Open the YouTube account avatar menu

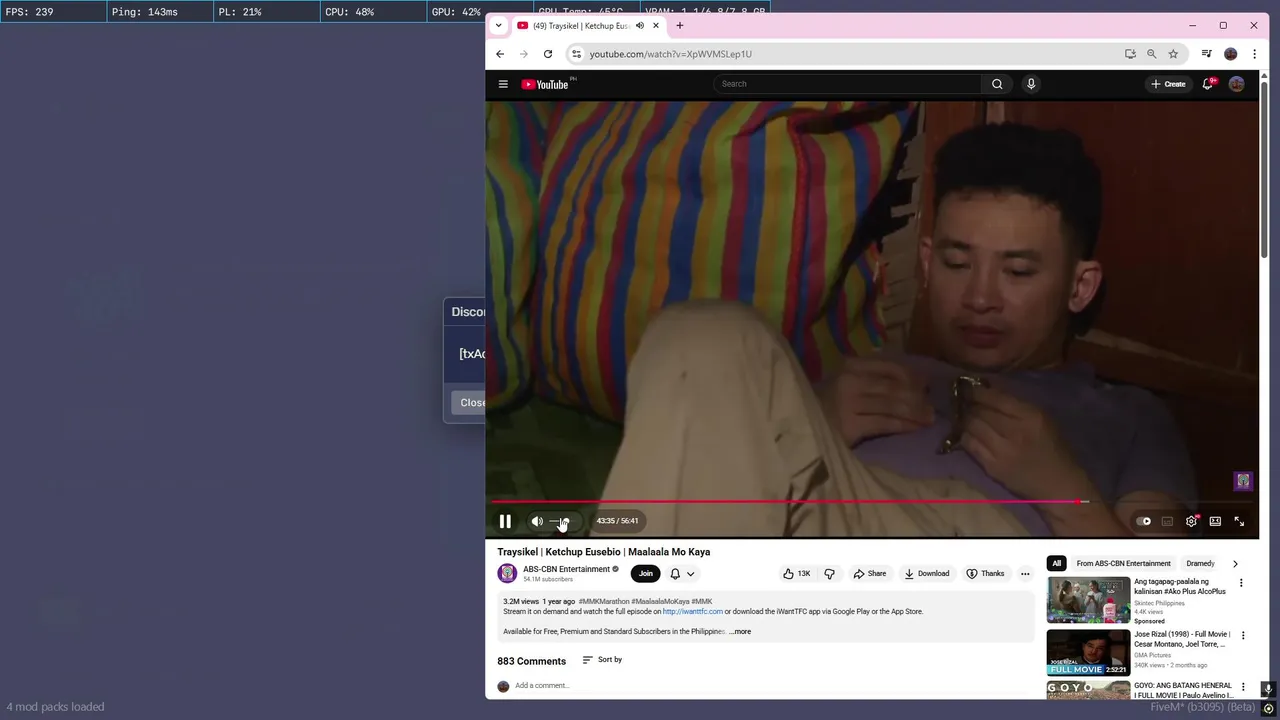pyautogui.click(x=1237, y=84)
